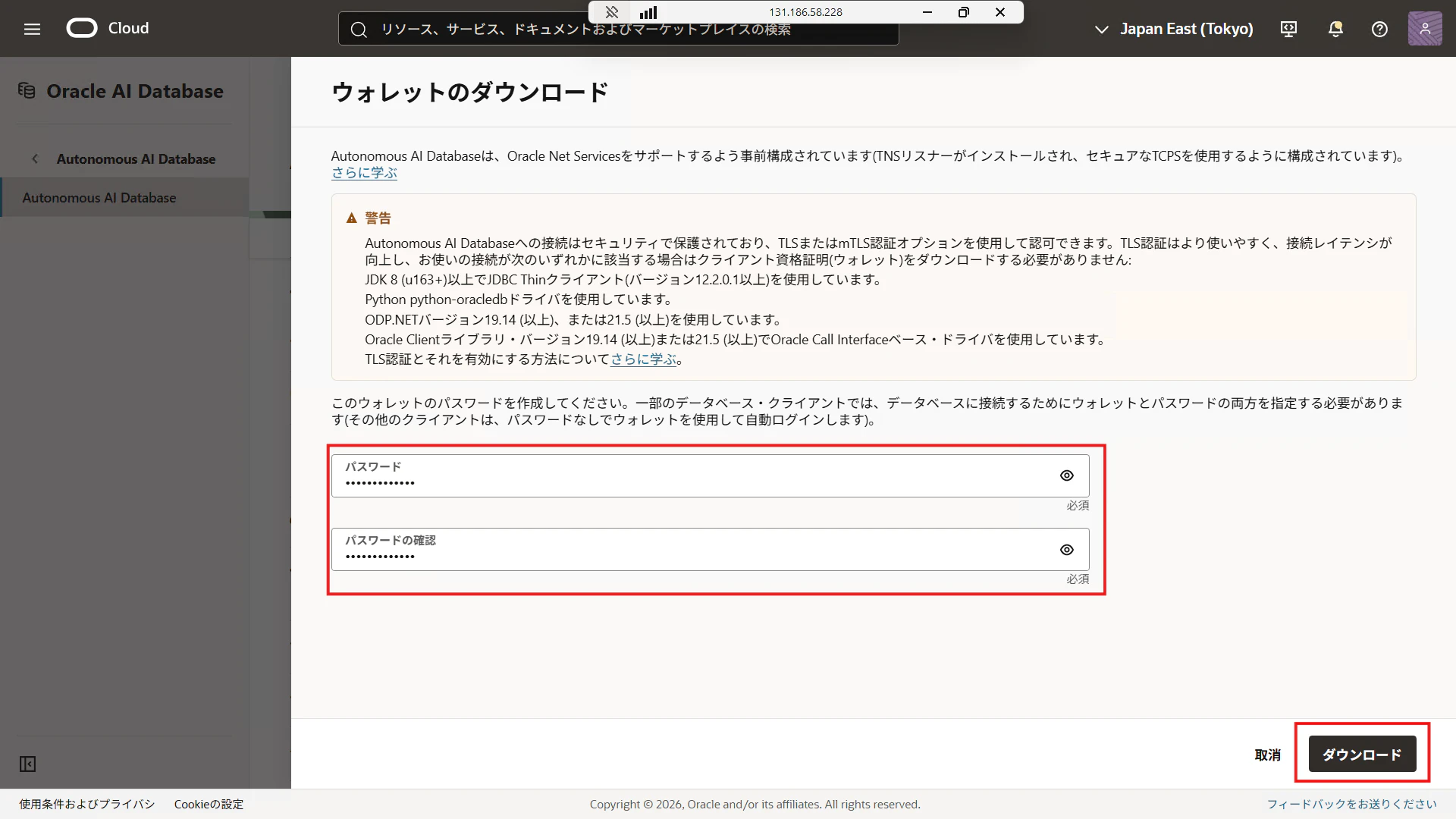Open the help question mark icon
The height and width of the screenshot is (819, 1456).
click(1379, 29)
